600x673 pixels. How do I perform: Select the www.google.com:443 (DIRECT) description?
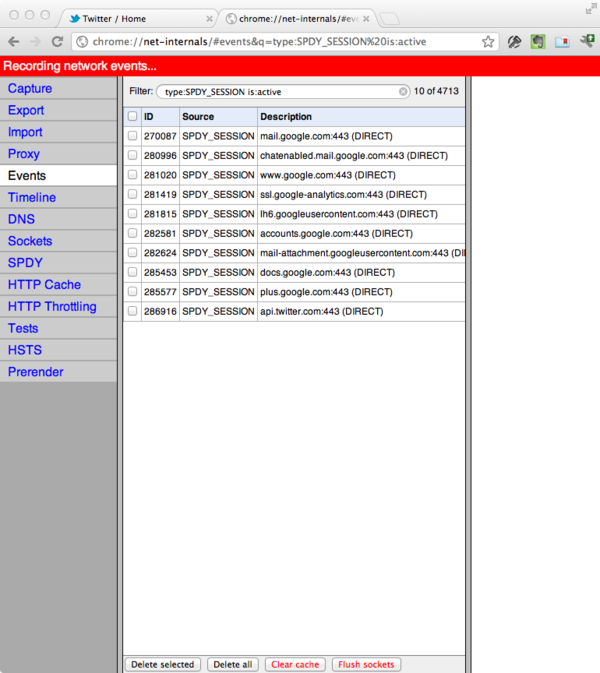[x=327, y=175]
